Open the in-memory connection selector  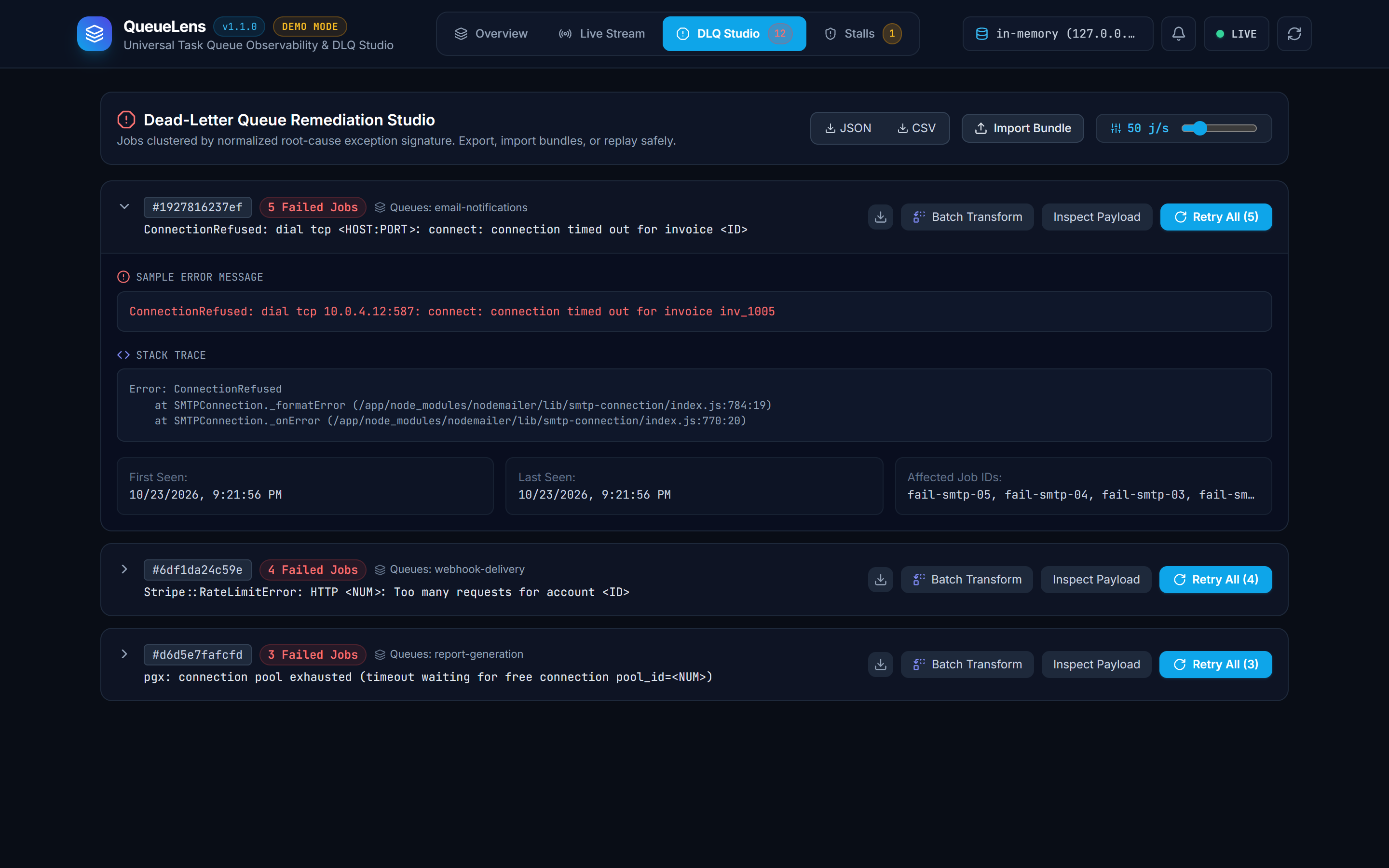tap(1058, 34)
